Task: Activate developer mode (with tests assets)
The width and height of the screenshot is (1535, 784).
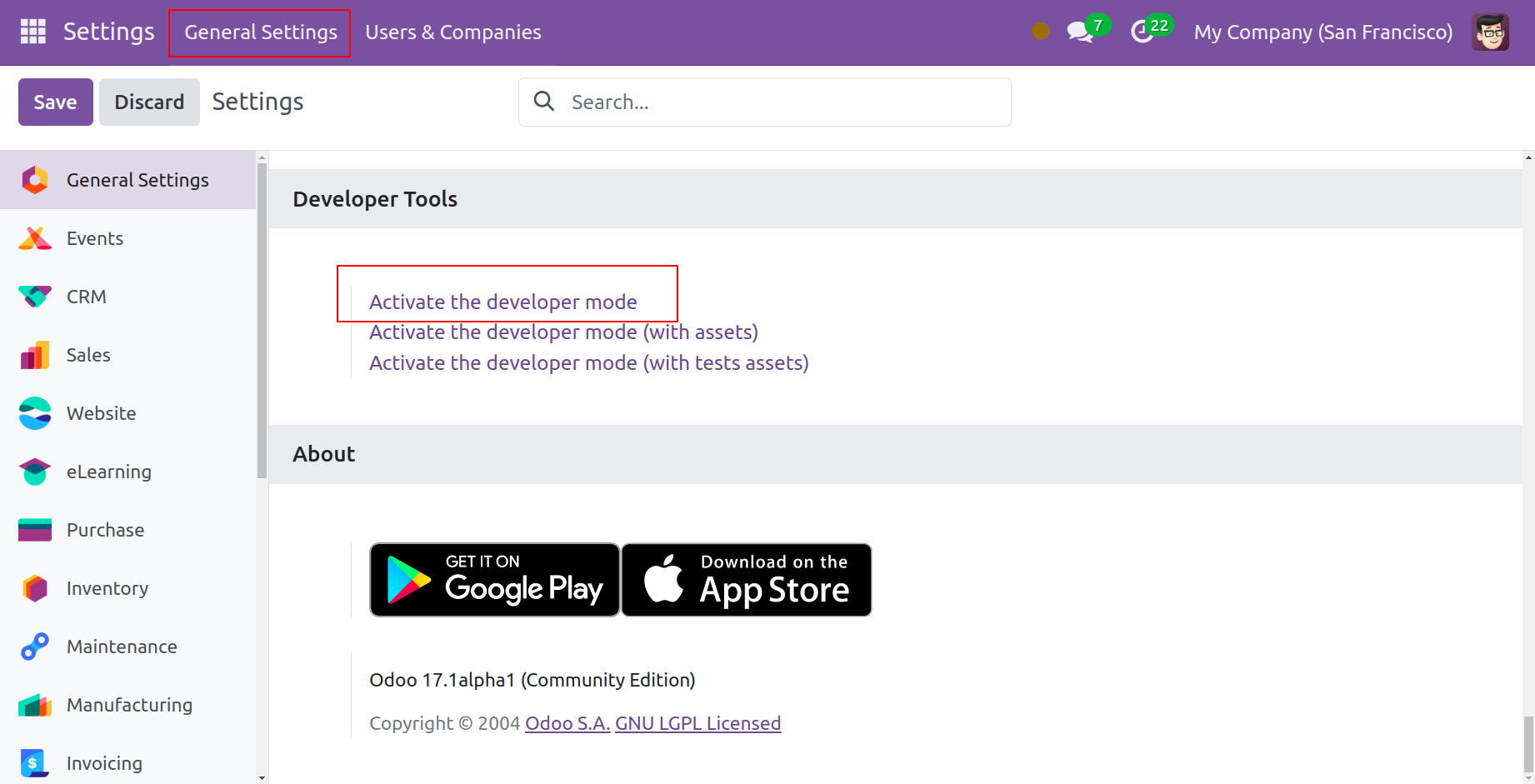Action: pyautogui.click(x=589, y=362)
